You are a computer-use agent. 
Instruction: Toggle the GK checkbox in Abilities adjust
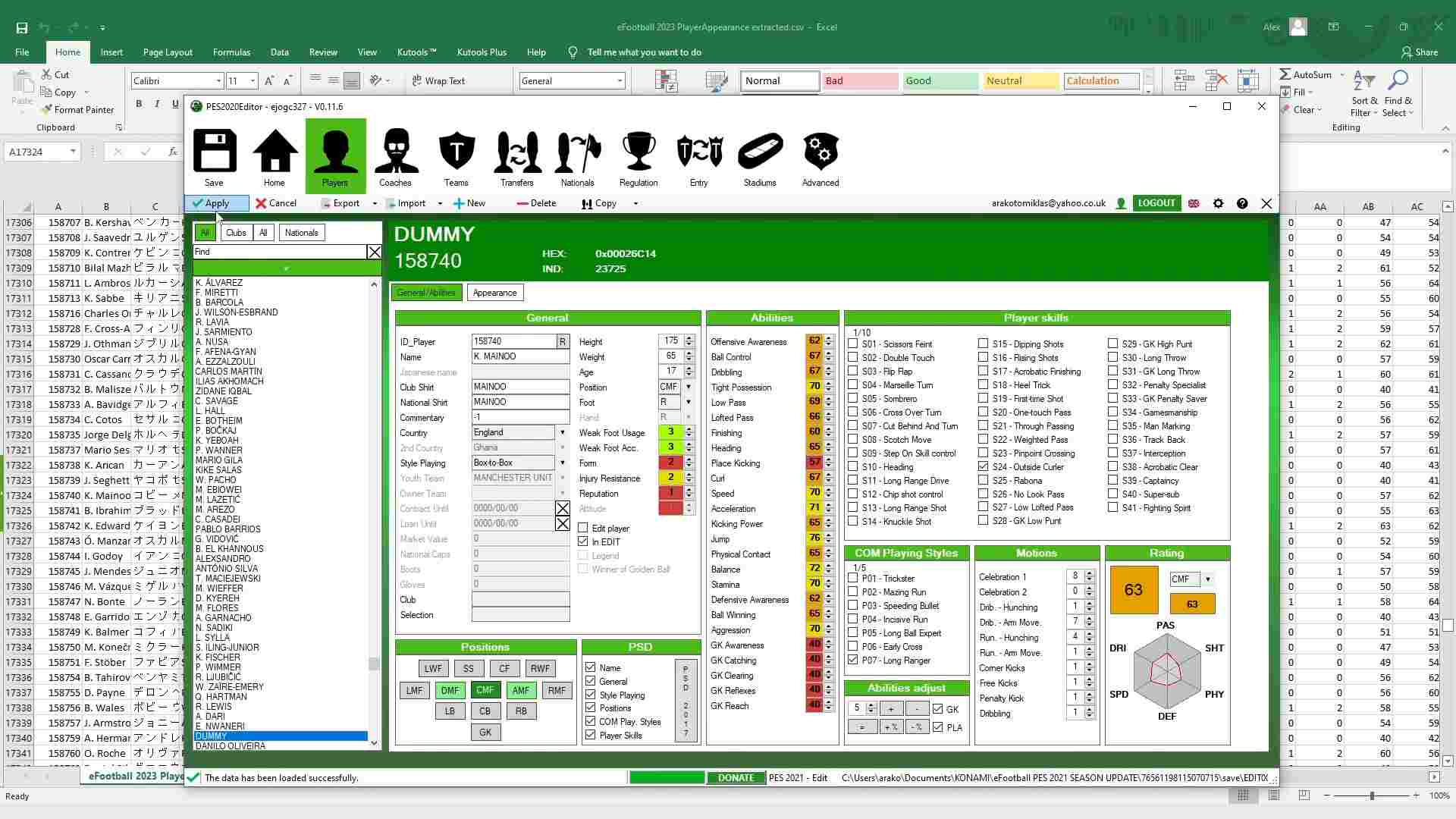click(938, 709)
